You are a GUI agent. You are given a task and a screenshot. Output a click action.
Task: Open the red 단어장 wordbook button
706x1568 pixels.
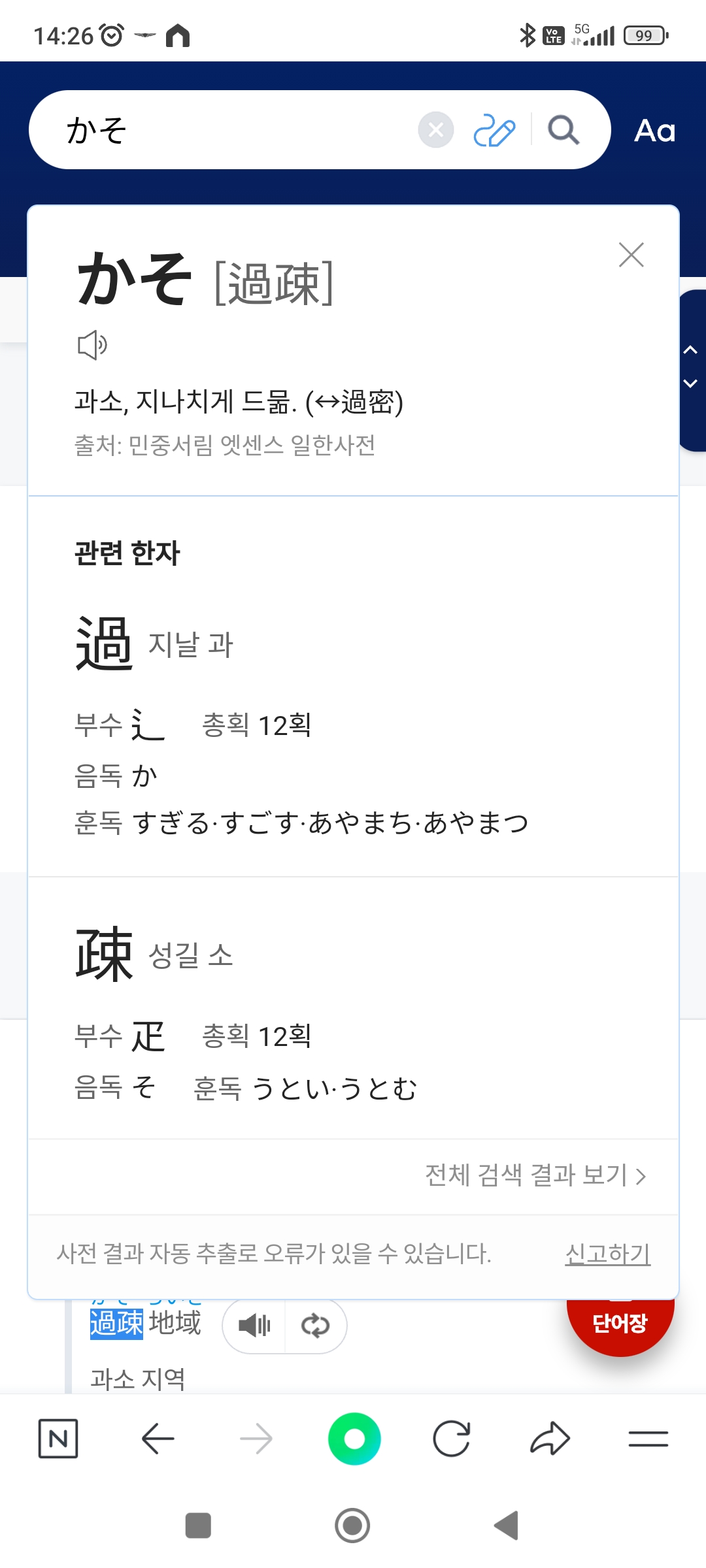click(x=620, y=1323)
